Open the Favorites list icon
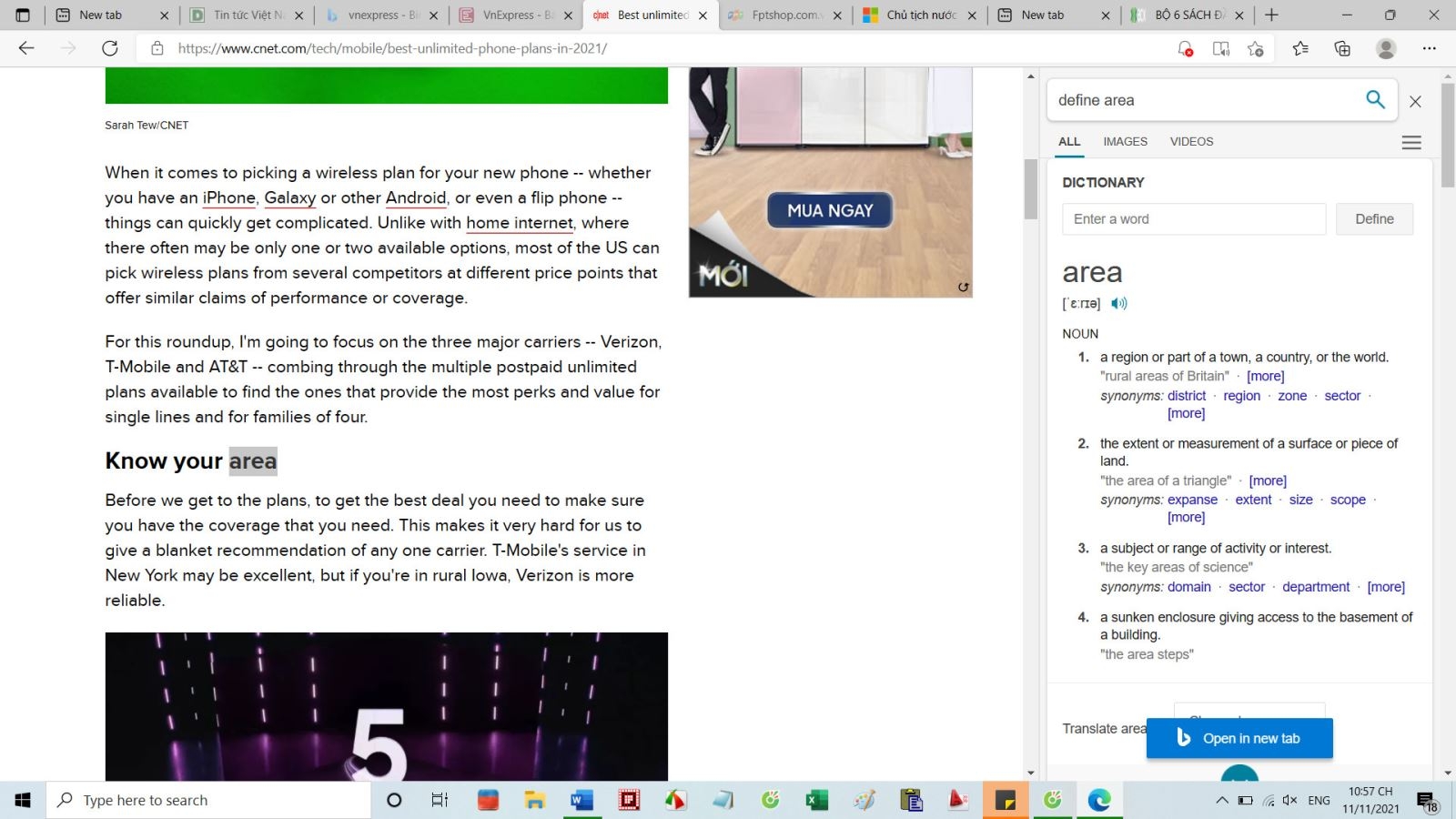This screenshot has height=819, width=1456. pyautogui.click(x=1300, y=48)
